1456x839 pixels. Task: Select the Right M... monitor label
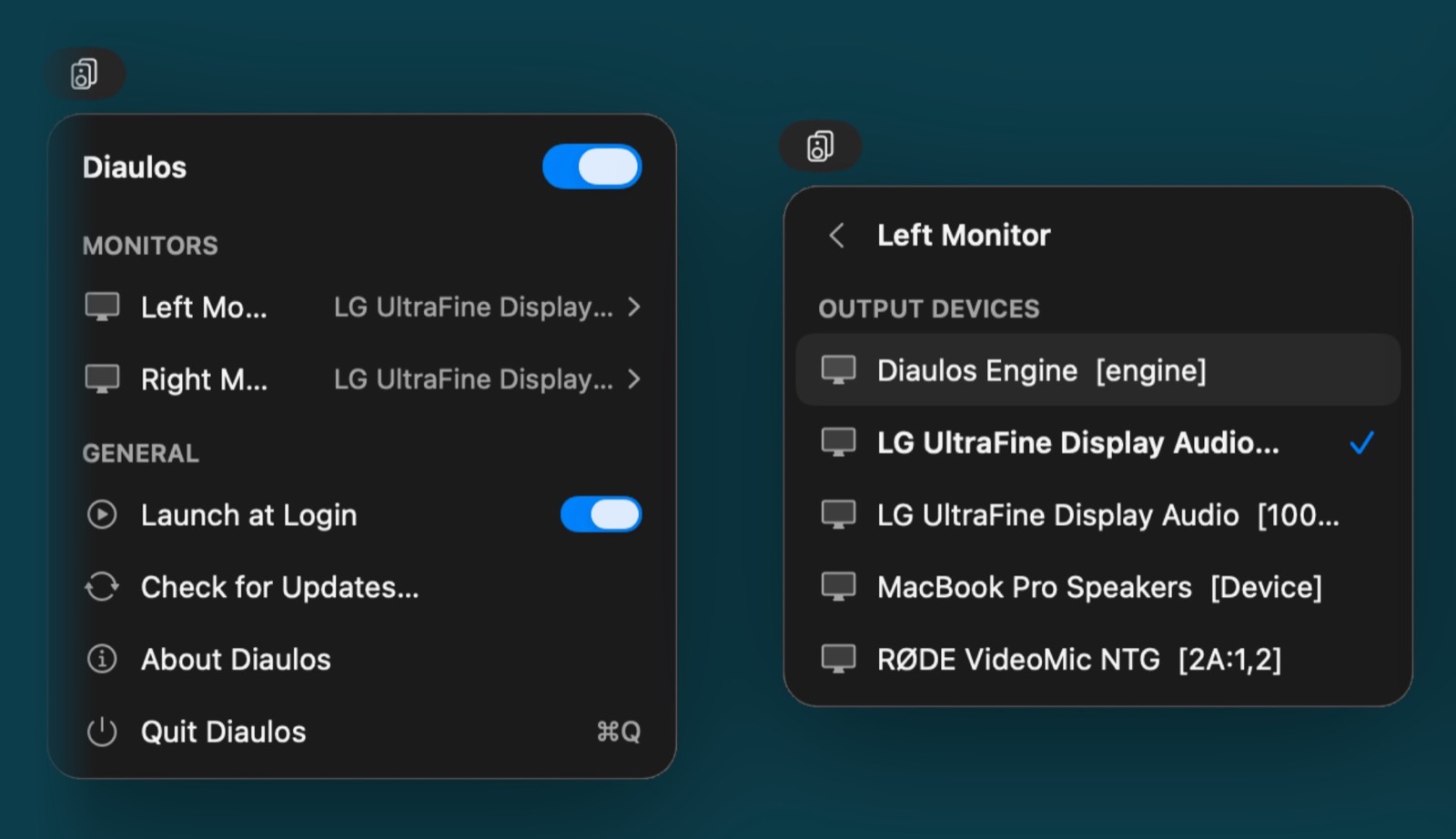pos(204,379)
